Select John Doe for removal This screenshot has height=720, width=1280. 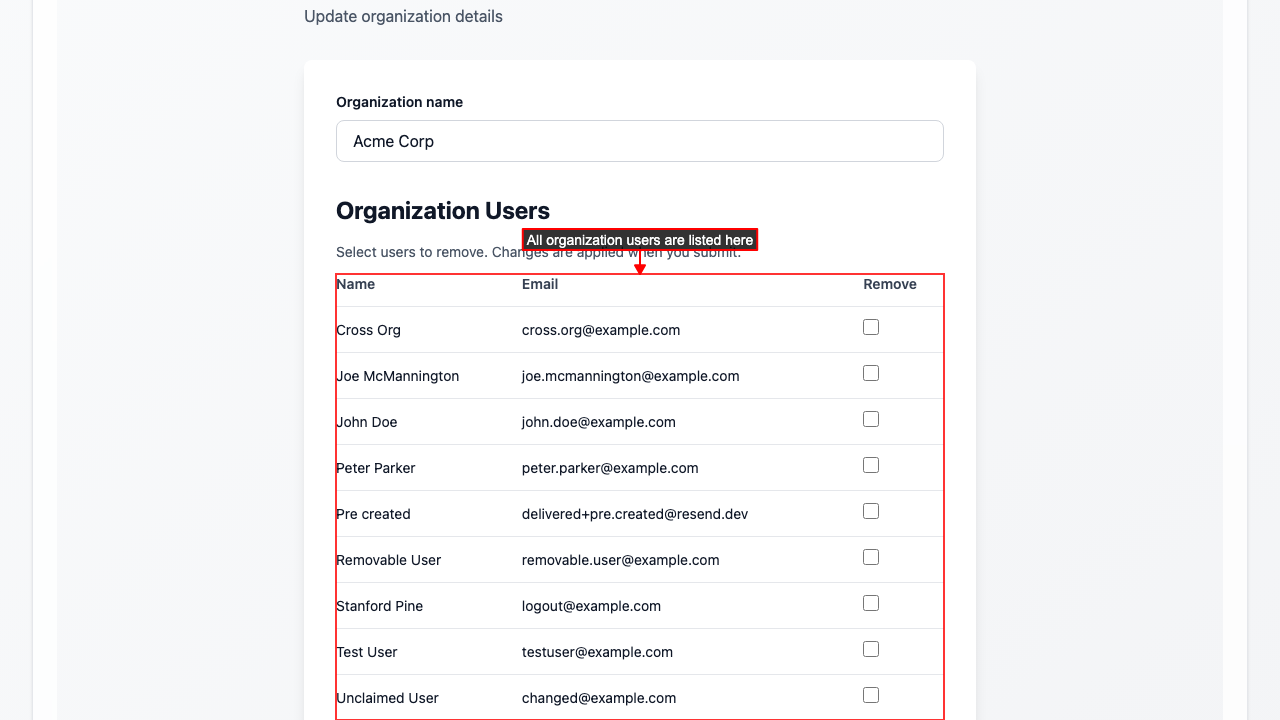click(x=871, y=419)
